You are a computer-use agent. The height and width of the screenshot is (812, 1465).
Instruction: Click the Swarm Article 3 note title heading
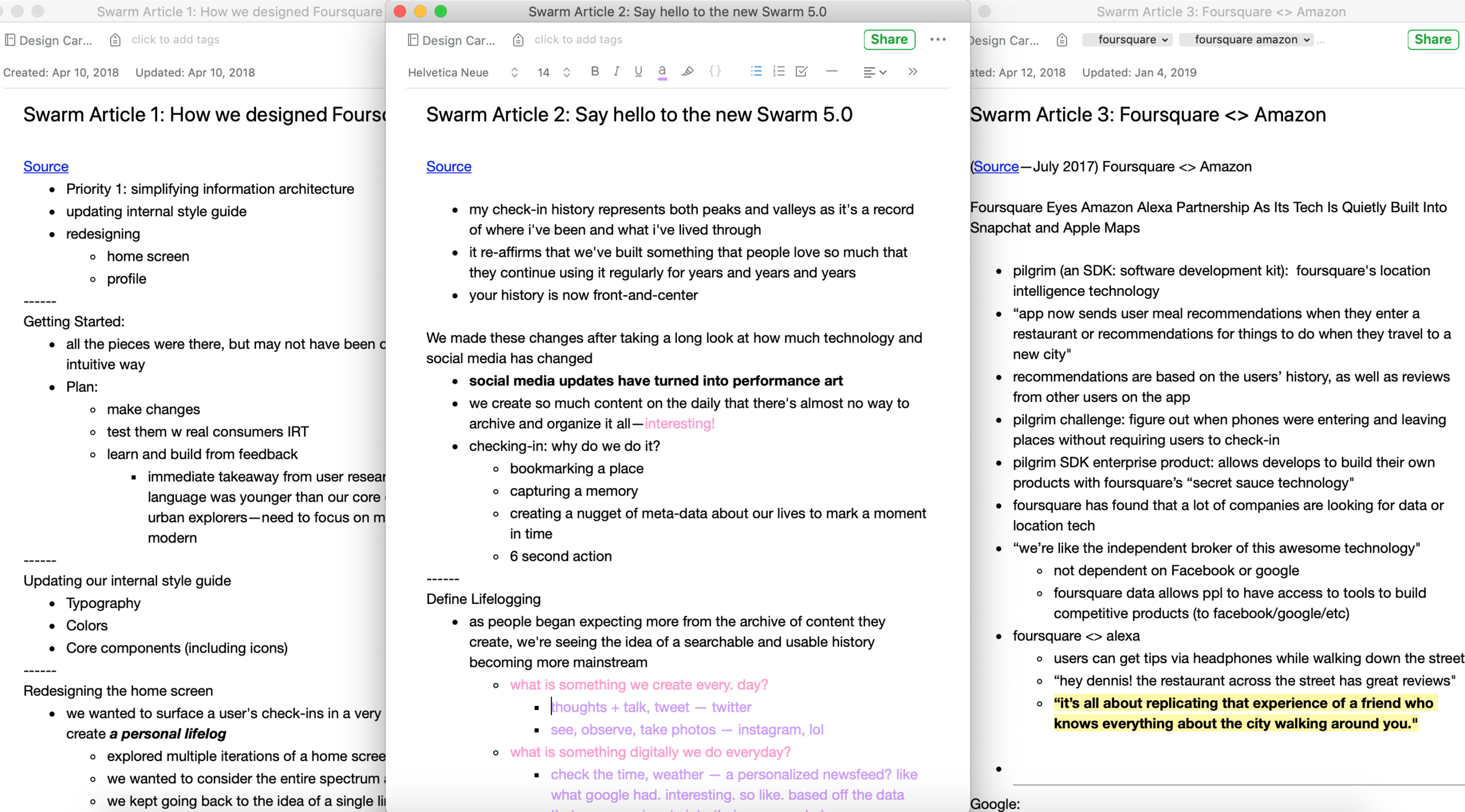tap(1147, 114)
